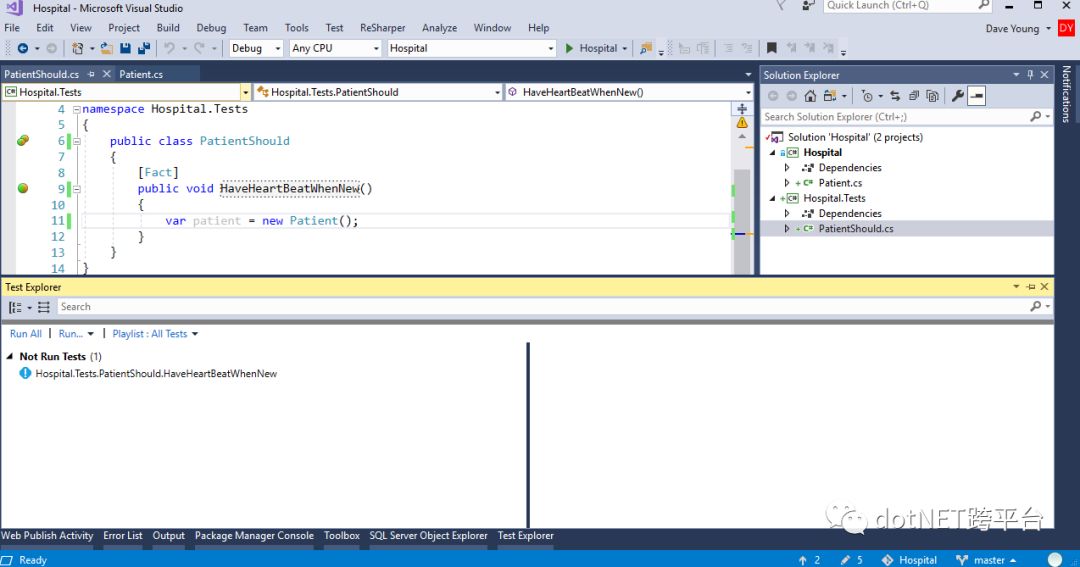Viewport: 1080px width, 567px height.
Task: Click Home icon in Solution Explorer toolbar
Action: (x=811, y=96)
